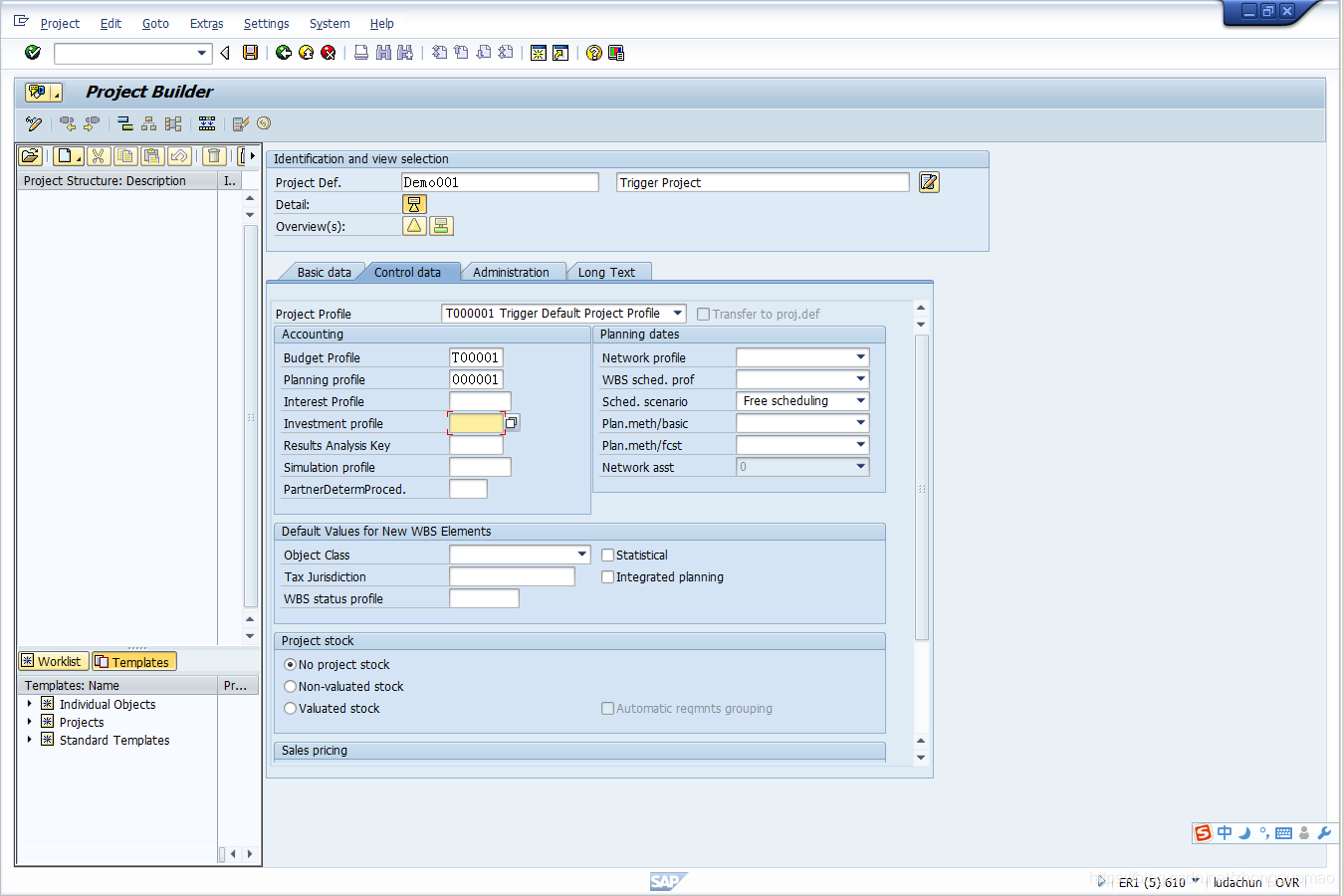
Task: Open the Network profile dropdown
Action: [x=860, y=357]
